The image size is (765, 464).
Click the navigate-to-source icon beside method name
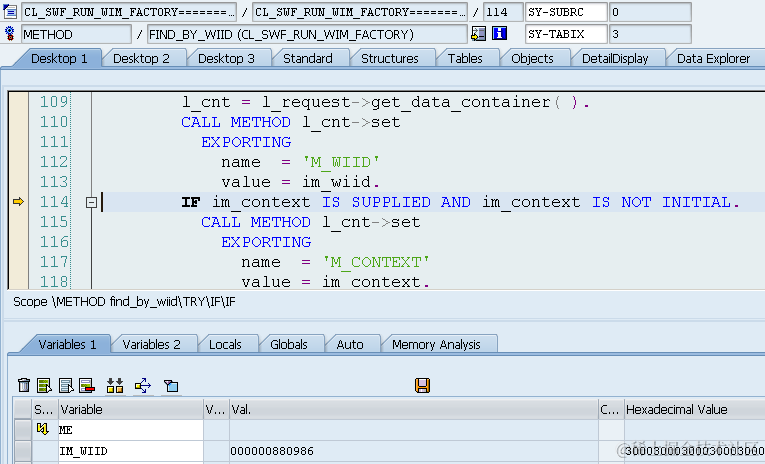[x=478, y=34]
